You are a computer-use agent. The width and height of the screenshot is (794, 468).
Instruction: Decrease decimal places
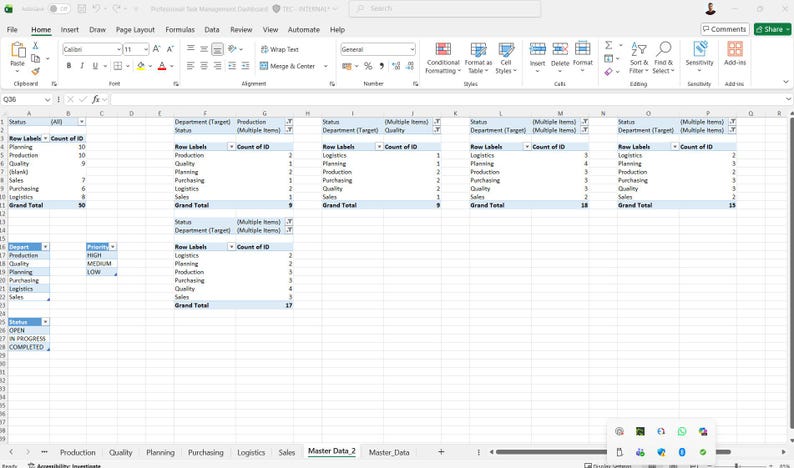coord(410,66)
